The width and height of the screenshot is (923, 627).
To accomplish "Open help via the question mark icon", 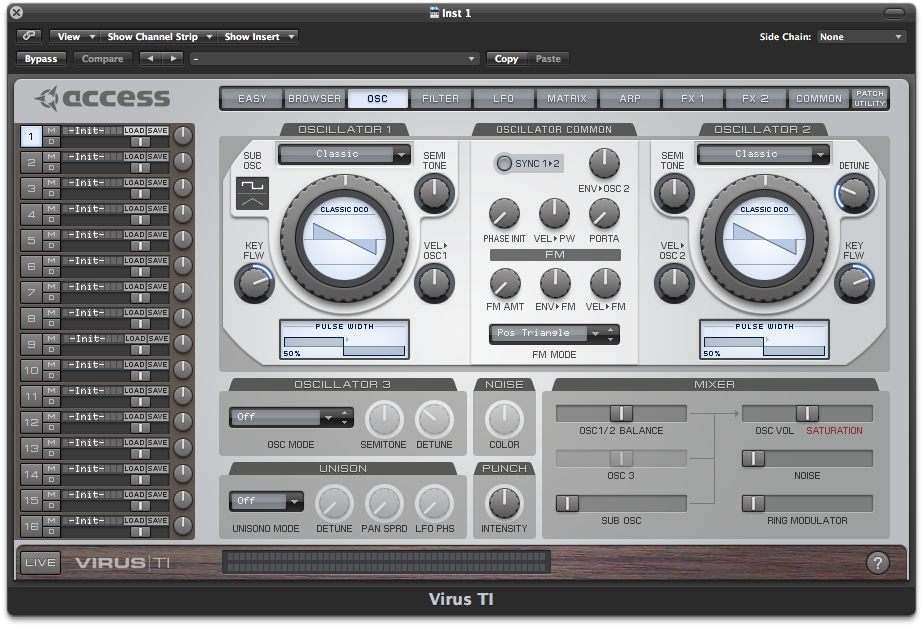I will coord(878,563).
